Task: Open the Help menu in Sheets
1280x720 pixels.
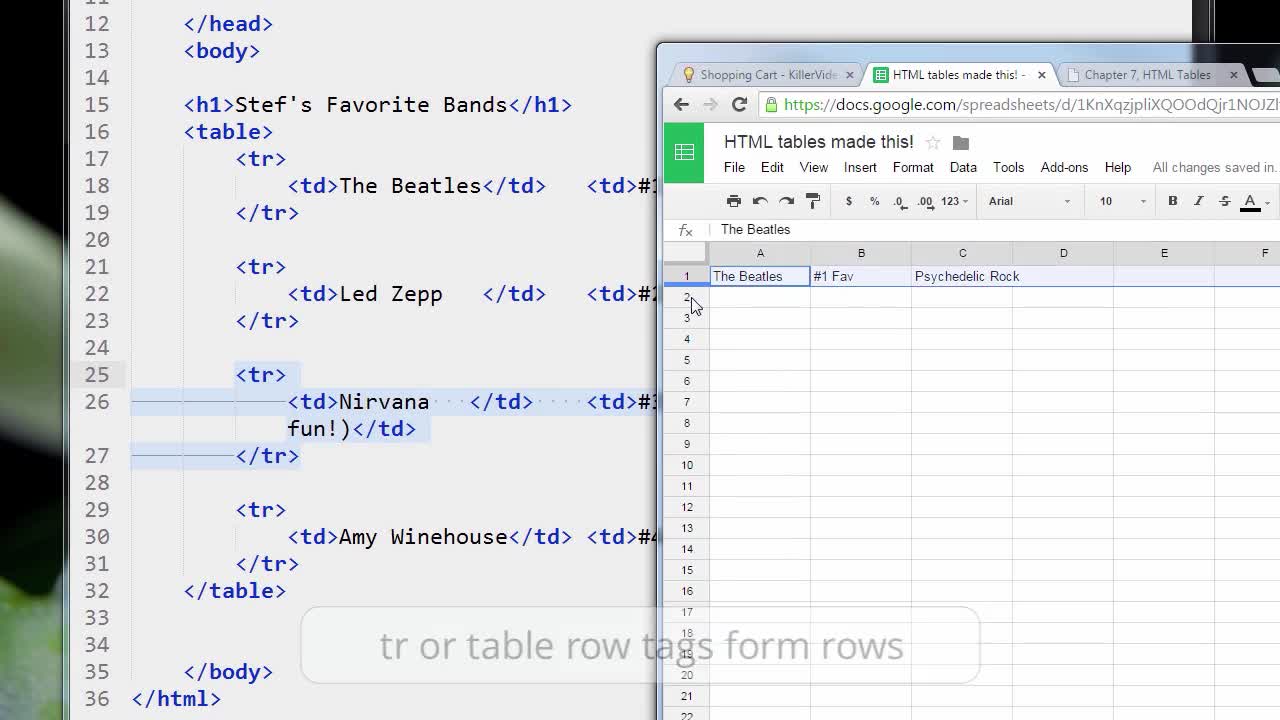Action: (1118, 167)
